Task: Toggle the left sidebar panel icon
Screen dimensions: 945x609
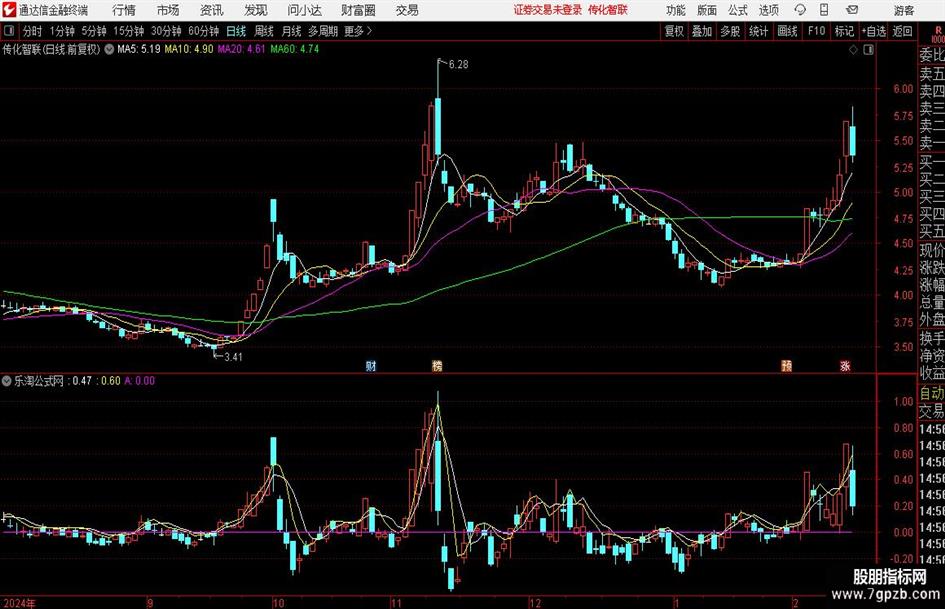Action: [9, 31]
